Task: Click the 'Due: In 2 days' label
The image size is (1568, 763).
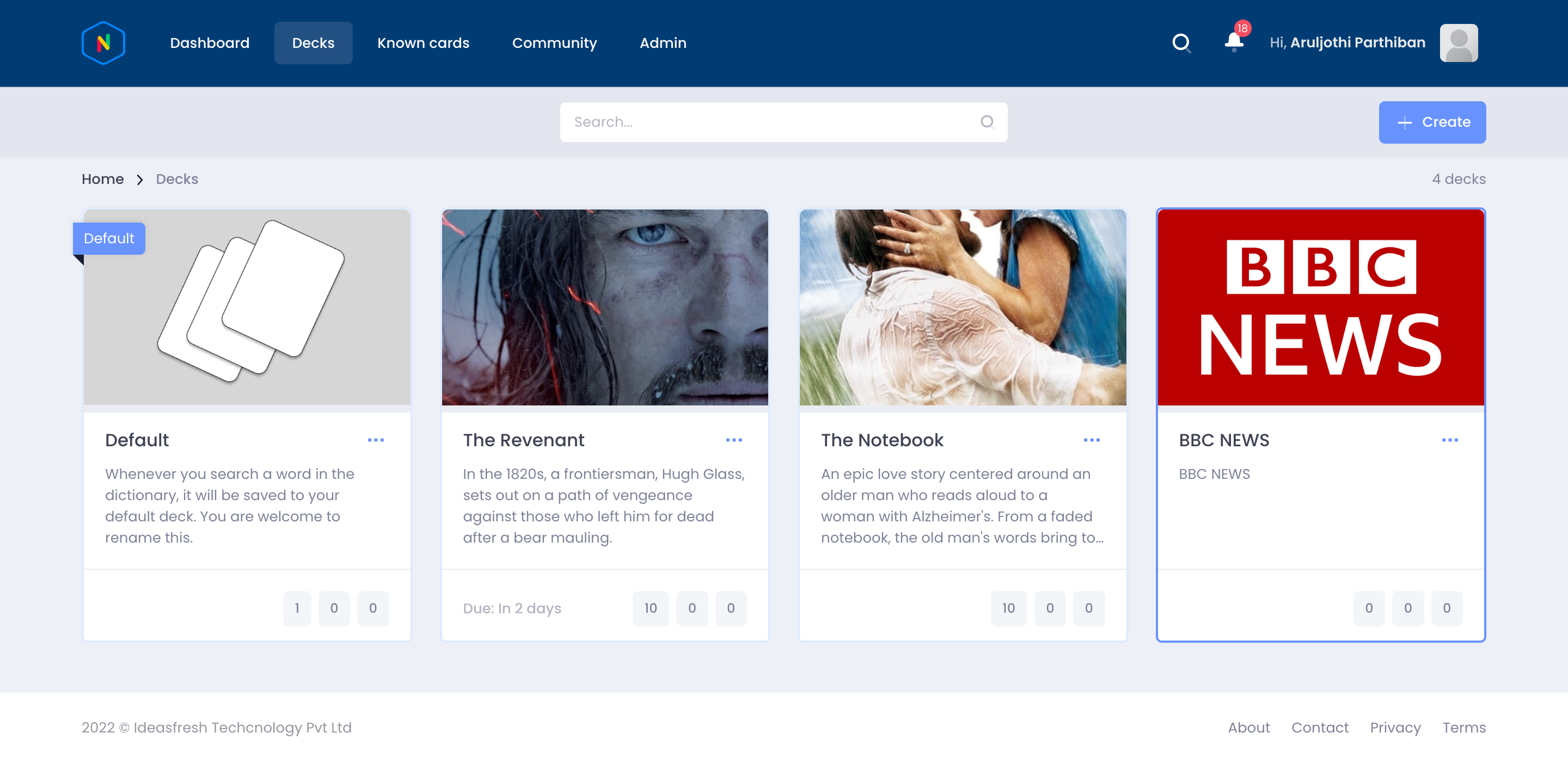Action: click(x=512, y=608)
